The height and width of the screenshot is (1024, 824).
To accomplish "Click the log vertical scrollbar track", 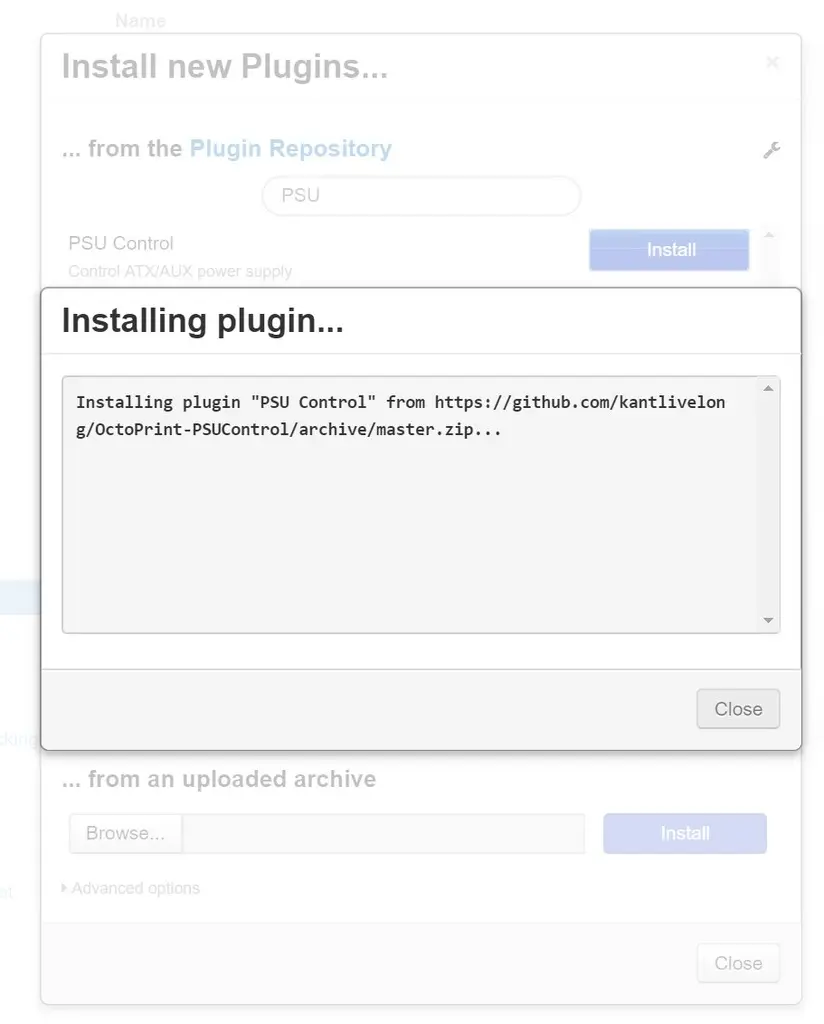I will point(769,504).
